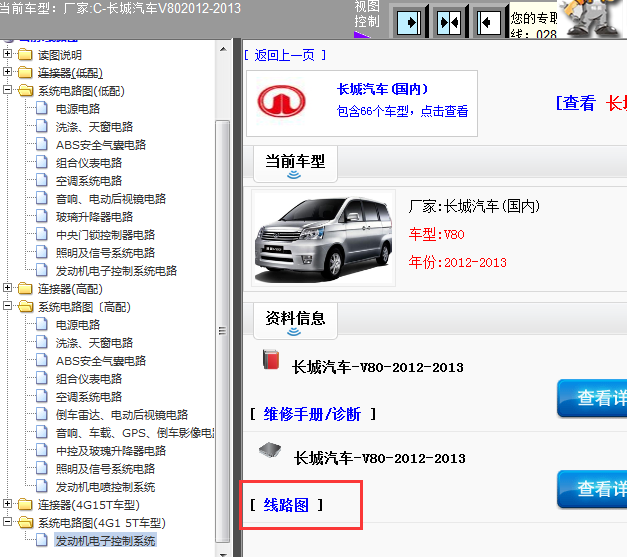
Task: Click the tree panel vertical scrollbar thumb
Action: click(223, 331)
